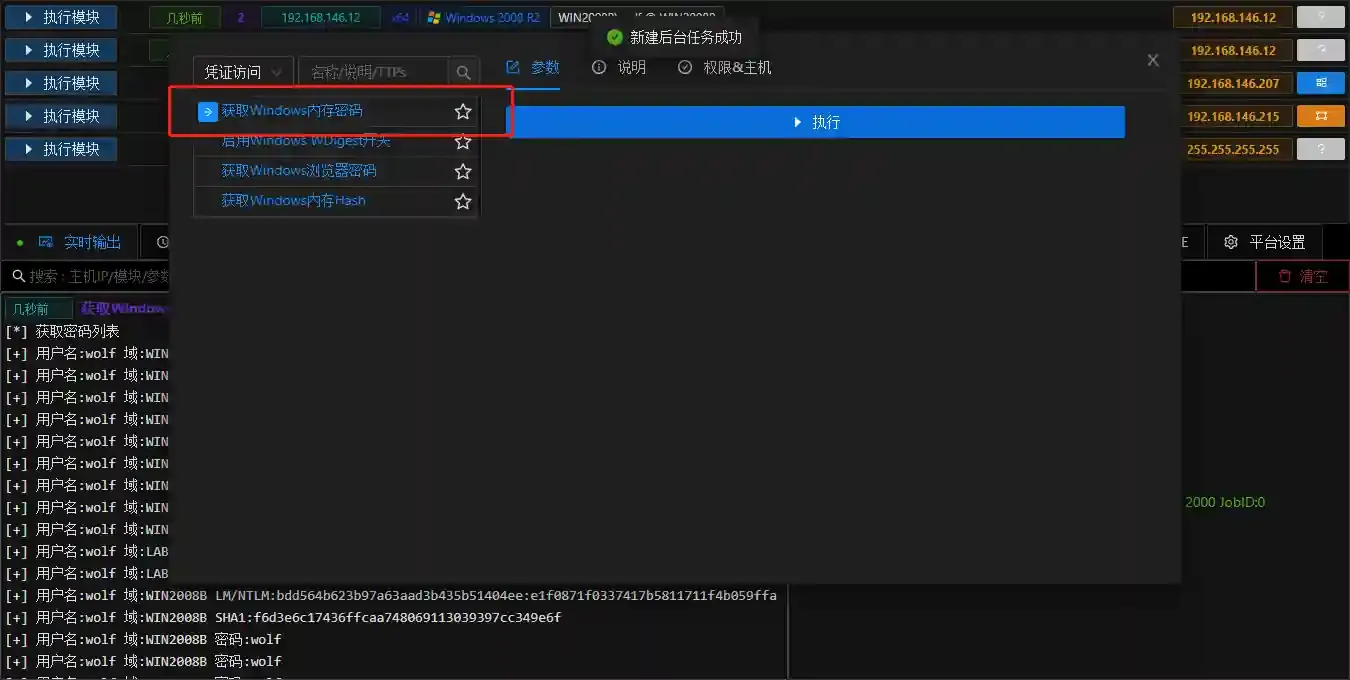Click the star beside 获取Windows内存Hash
The width and height of the screenshot is (1350, 680).
pyautogui.click(x=462, y=201)
